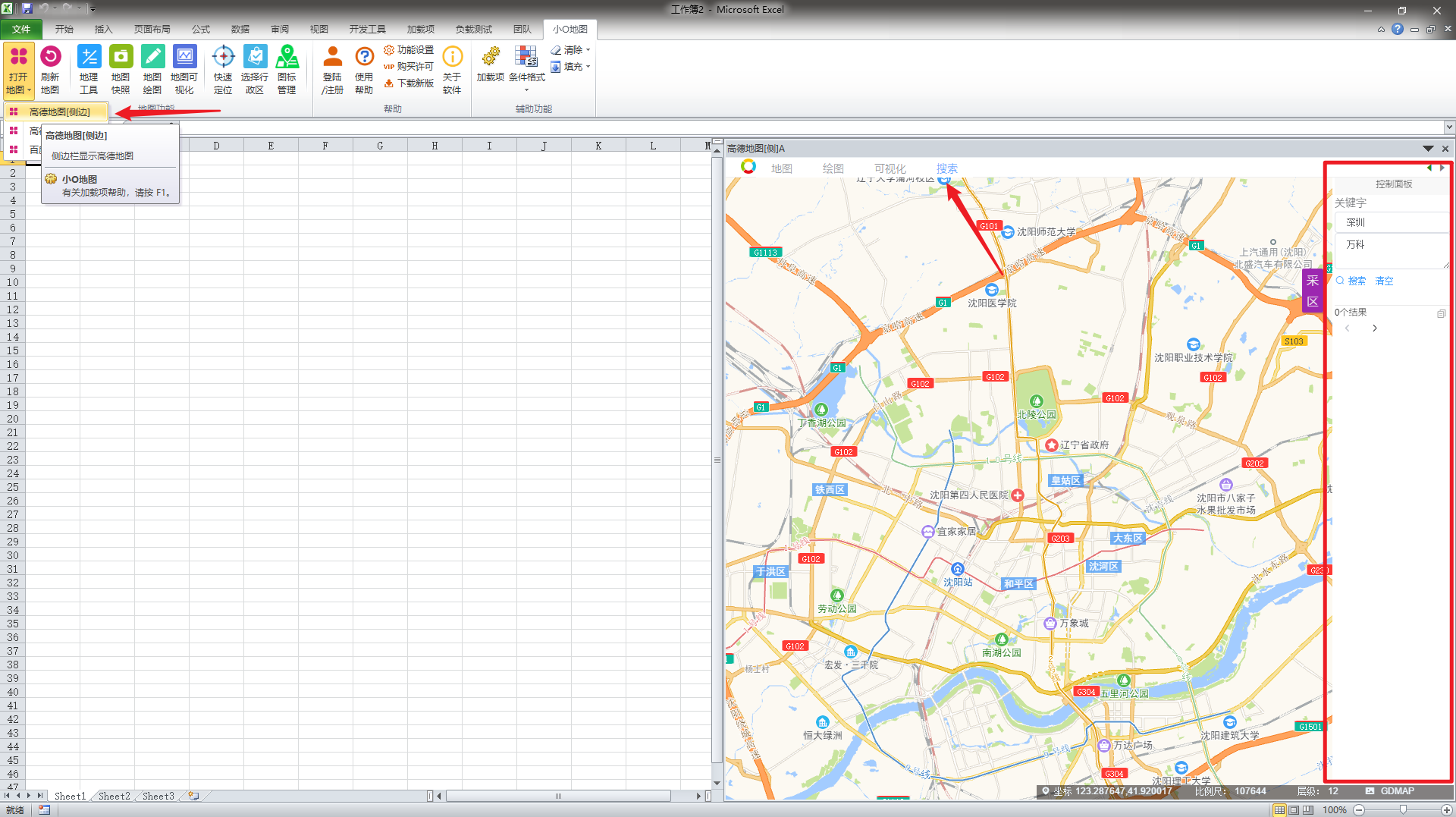1456x817 pixels.
Task: Click the insert new worksheet icon
Action: tap(194, 796)
